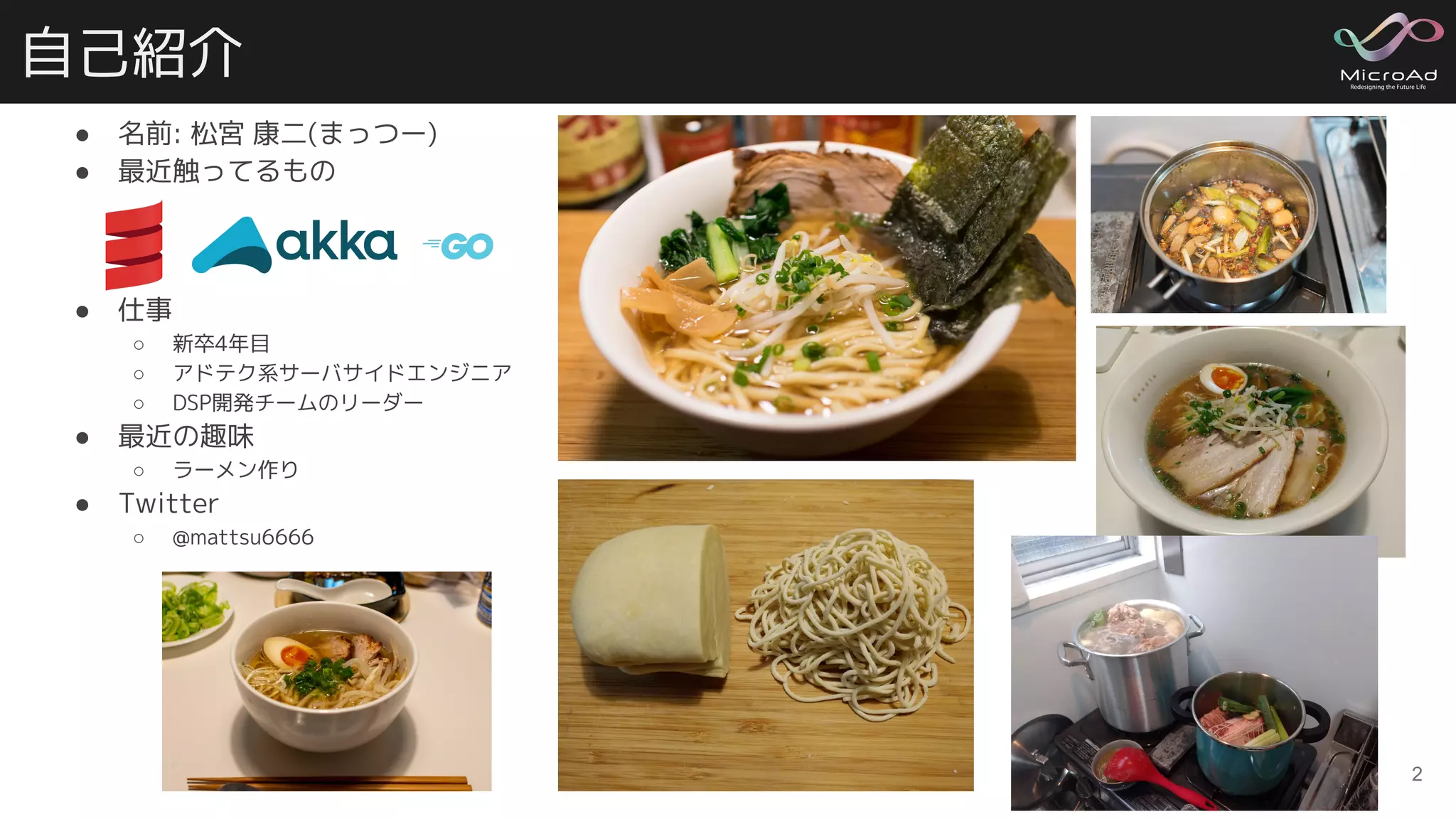Click the 自己紹介 slide title
Image resolution: width=1456 pixels, height=819 pixels.
[x=132, y=53]
